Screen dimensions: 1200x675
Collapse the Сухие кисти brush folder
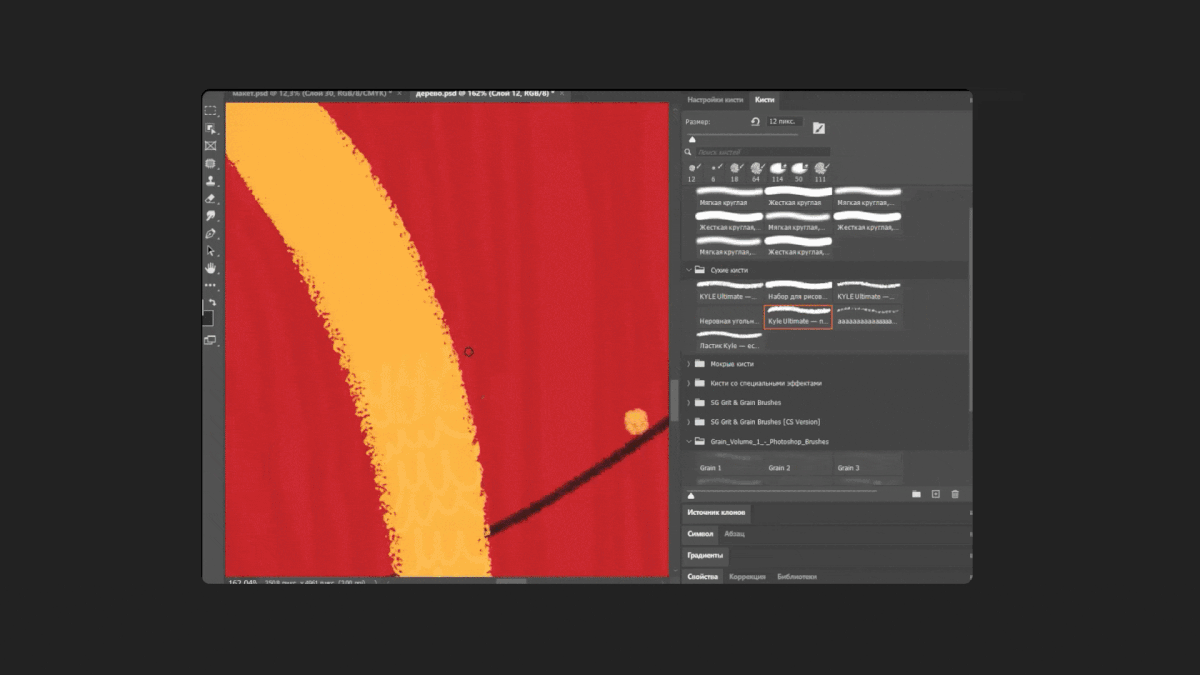(x=689, y=270)
